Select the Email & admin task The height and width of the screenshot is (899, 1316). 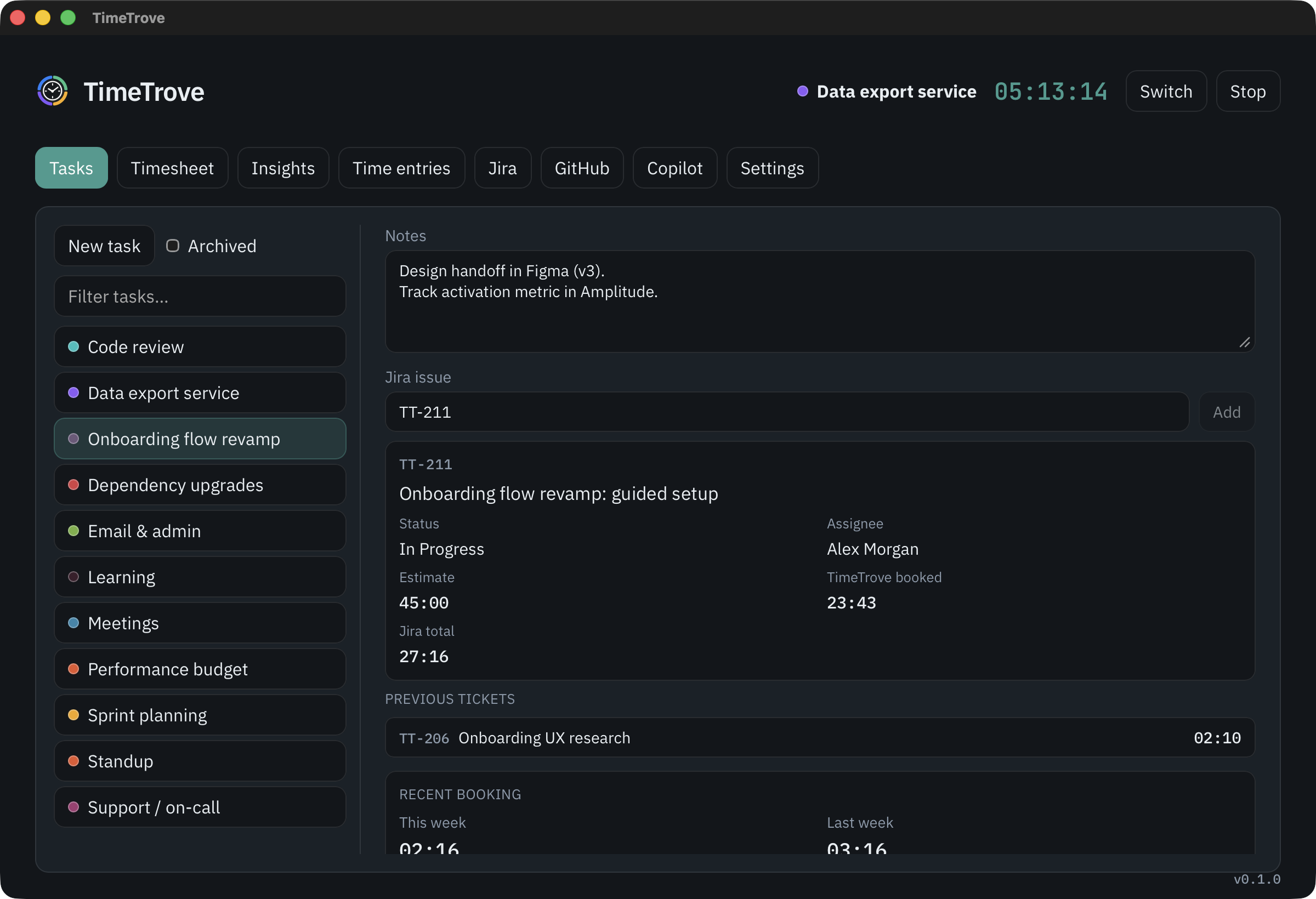200,531
